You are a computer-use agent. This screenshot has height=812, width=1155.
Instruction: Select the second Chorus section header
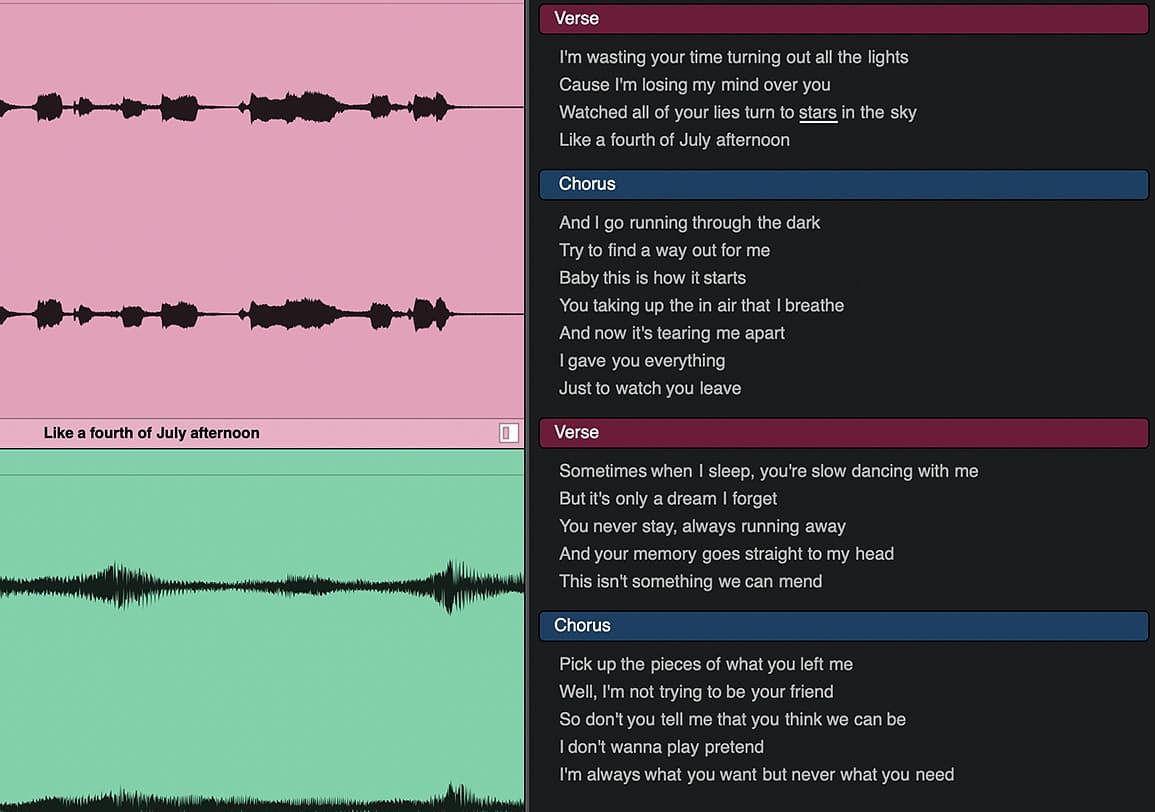(843, 626)
